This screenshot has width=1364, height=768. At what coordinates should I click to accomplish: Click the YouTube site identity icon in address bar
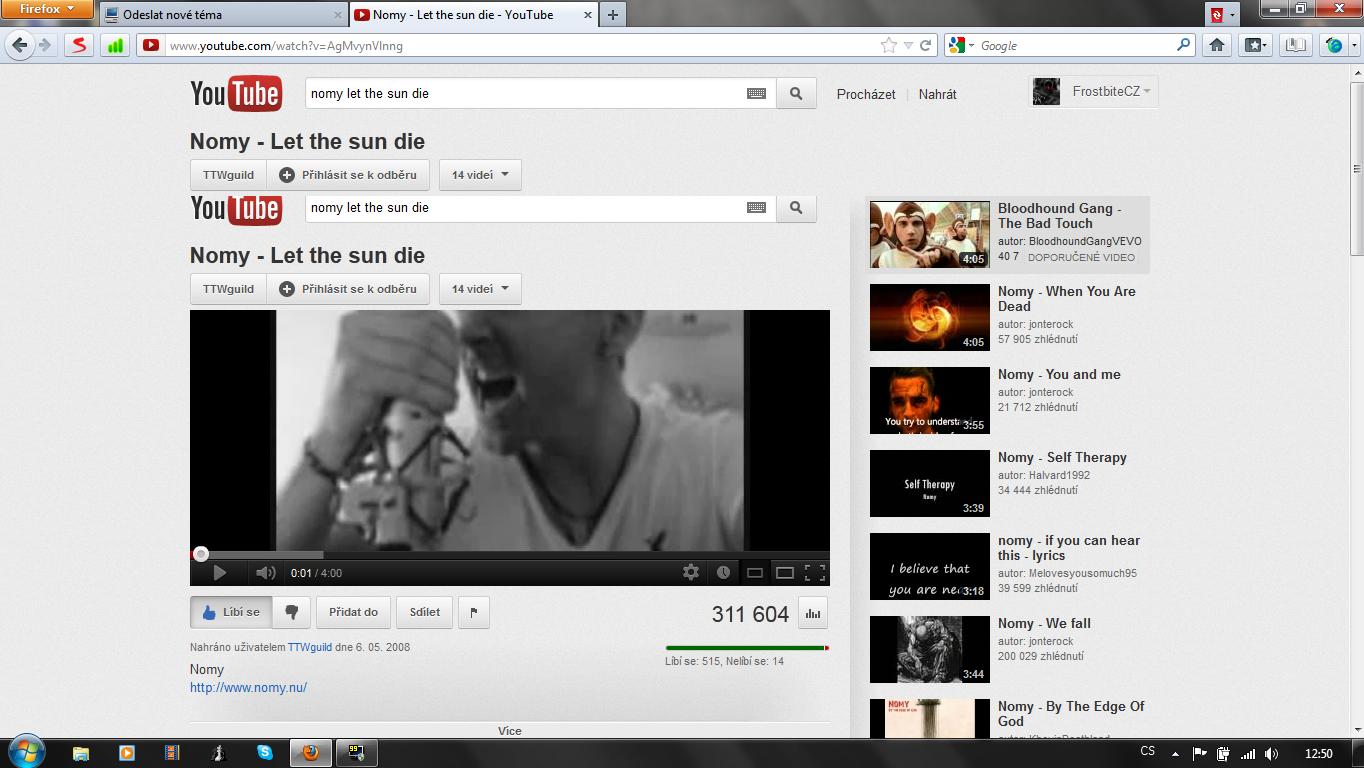coord(150,45)
